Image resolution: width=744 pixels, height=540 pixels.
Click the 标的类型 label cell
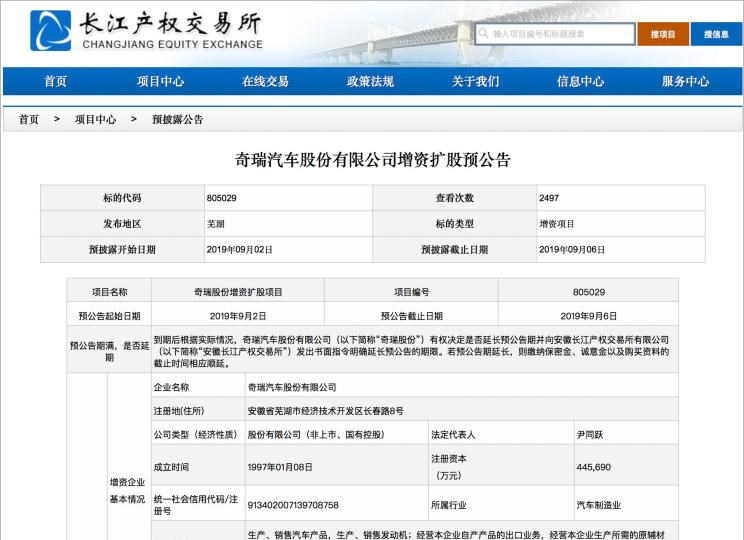pos(455,223)
